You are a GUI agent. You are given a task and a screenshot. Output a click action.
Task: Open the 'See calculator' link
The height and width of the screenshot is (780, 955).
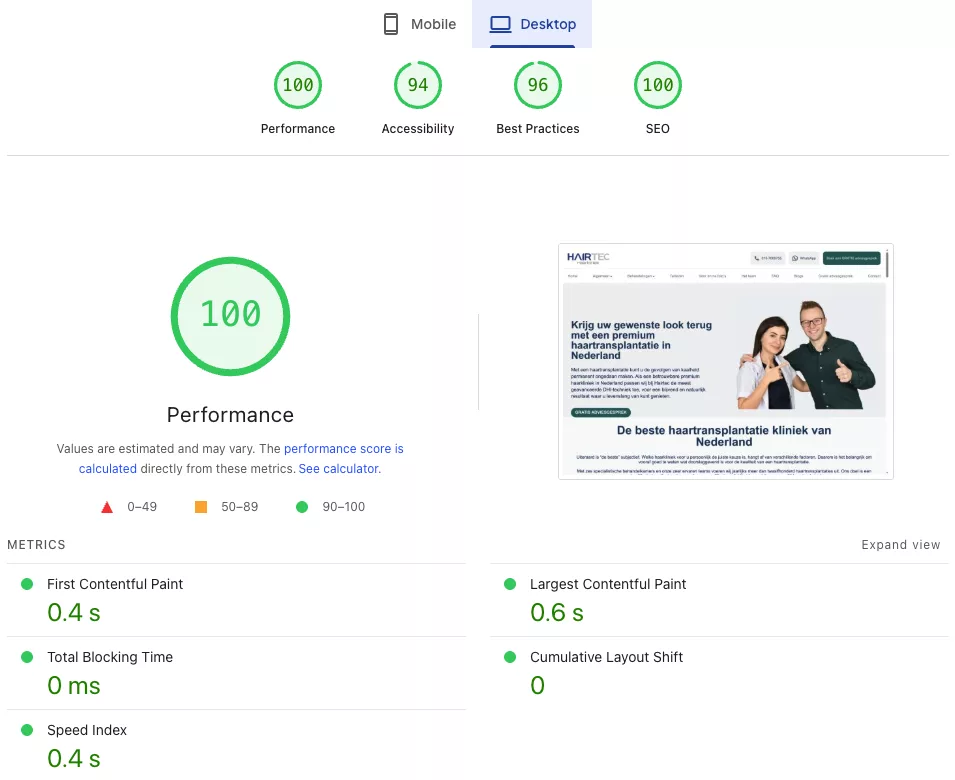(338, 468)
